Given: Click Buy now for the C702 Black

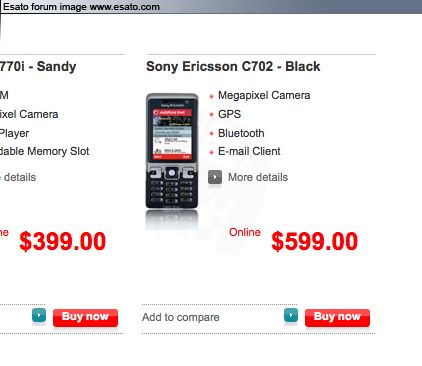Looking at the screenshot, I should coord(337,317).
